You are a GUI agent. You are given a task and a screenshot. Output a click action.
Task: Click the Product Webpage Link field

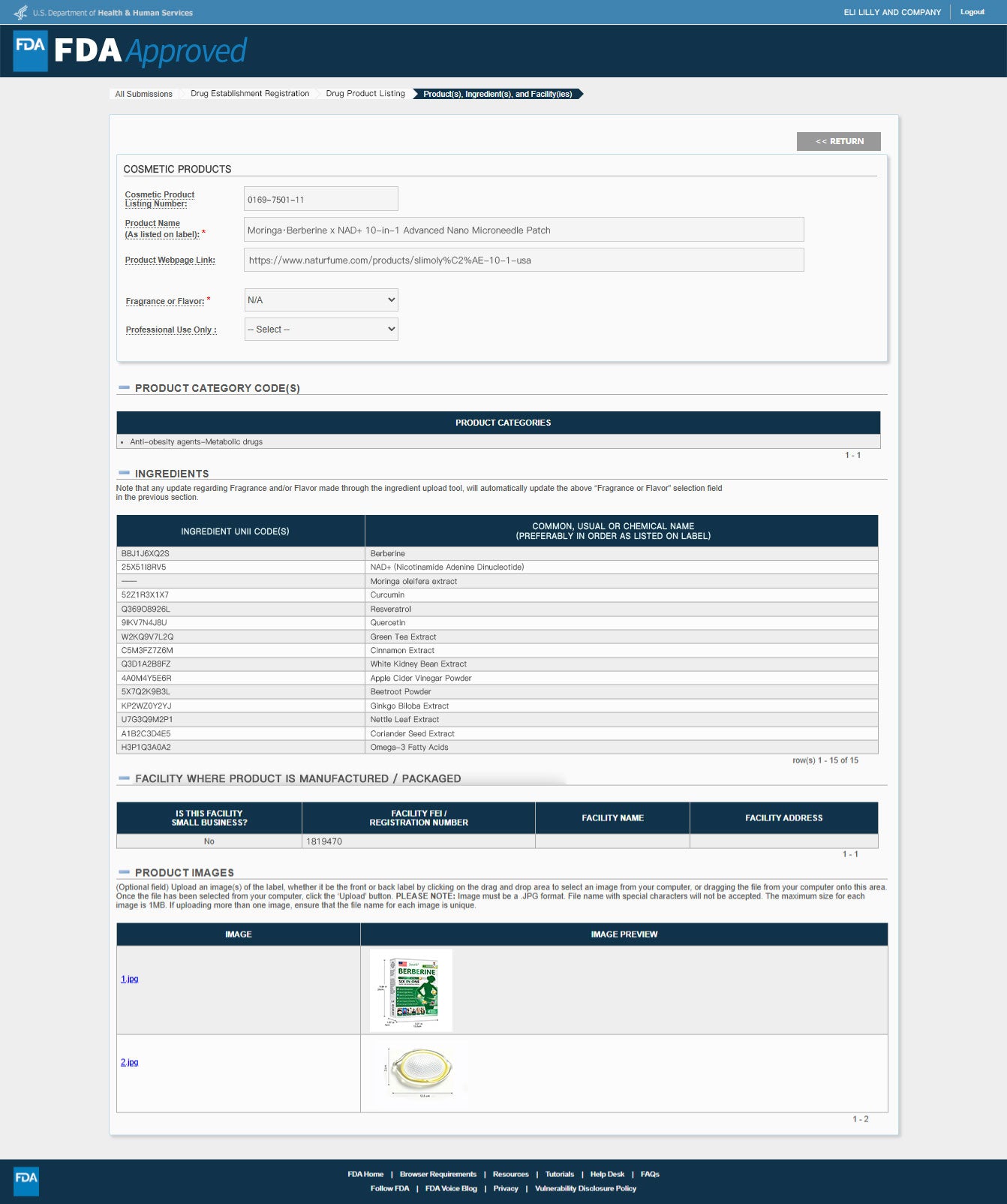click(524, 260)
